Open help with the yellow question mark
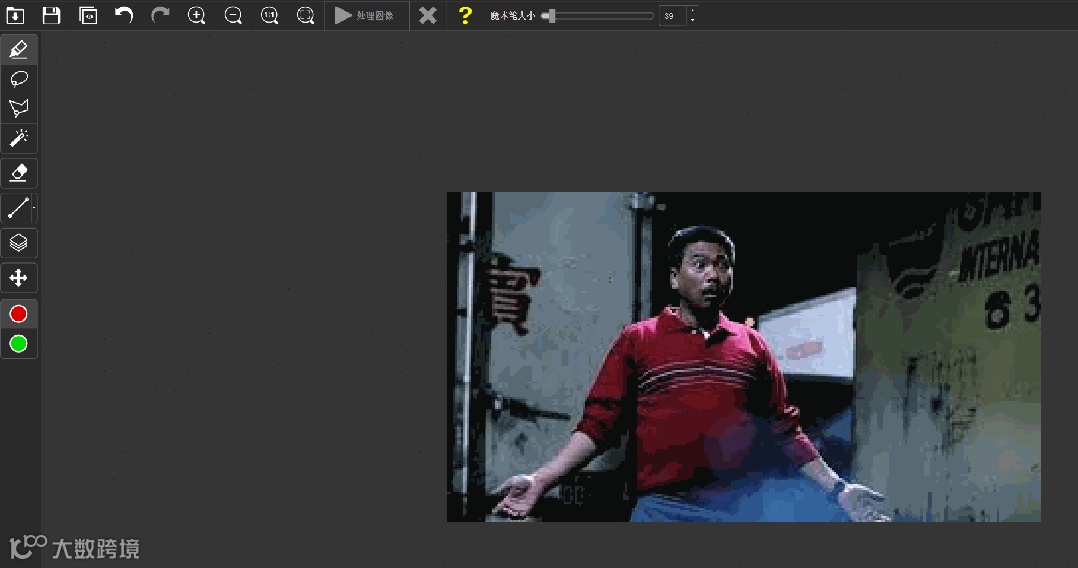 tap(465, 15)
